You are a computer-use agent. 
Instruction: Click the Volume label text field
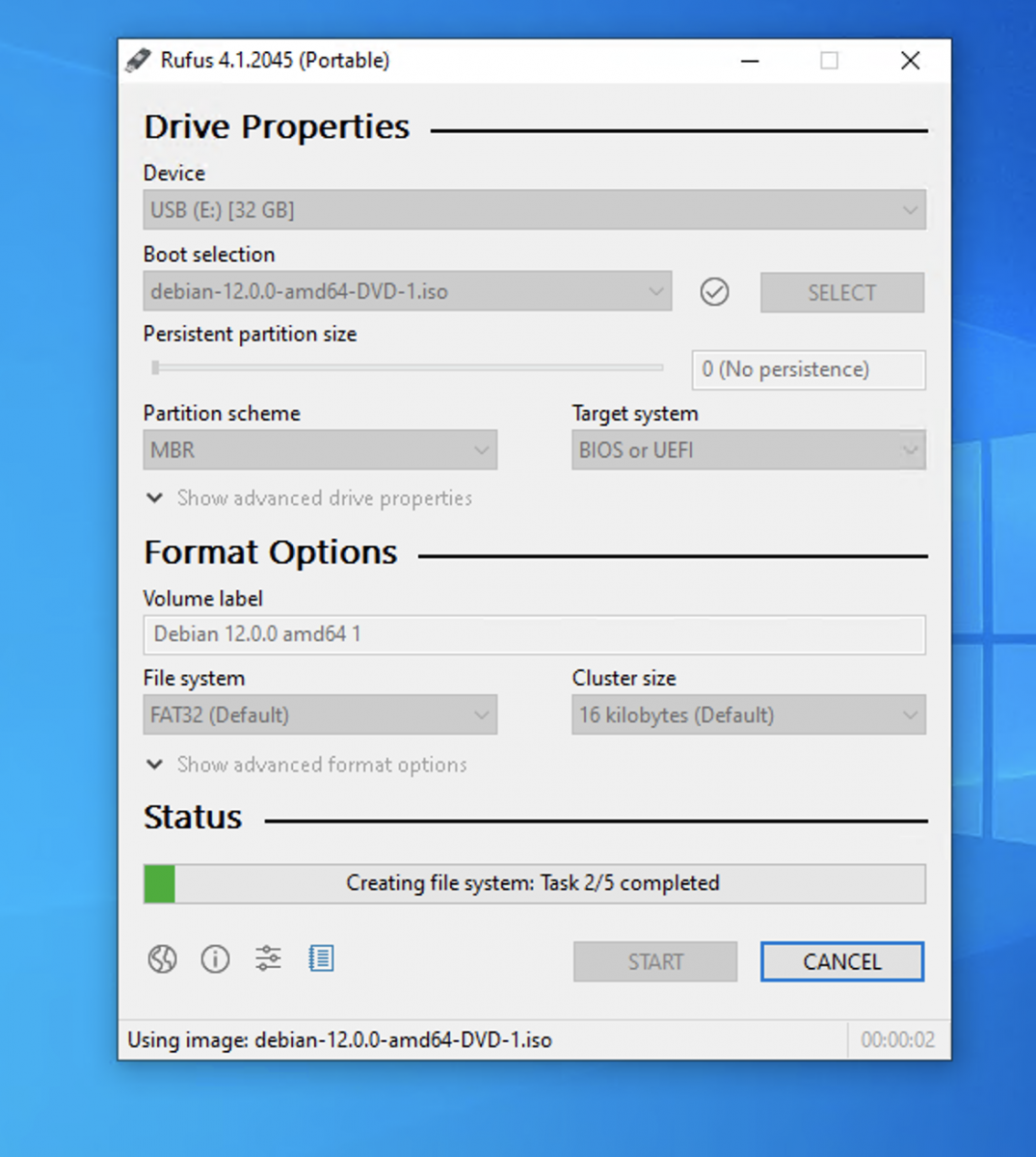point(534,634)
